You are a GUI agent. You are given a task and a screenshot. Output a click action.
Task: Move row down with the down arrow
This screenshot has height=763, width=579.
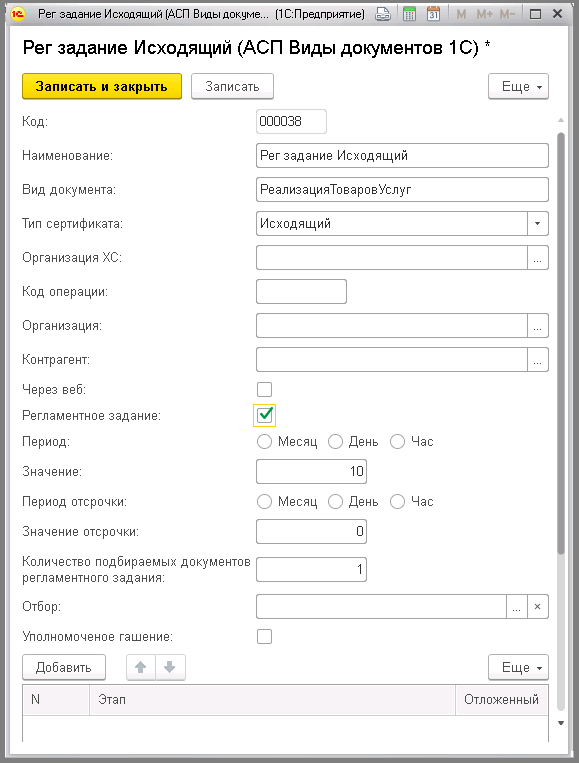point(170,667)
